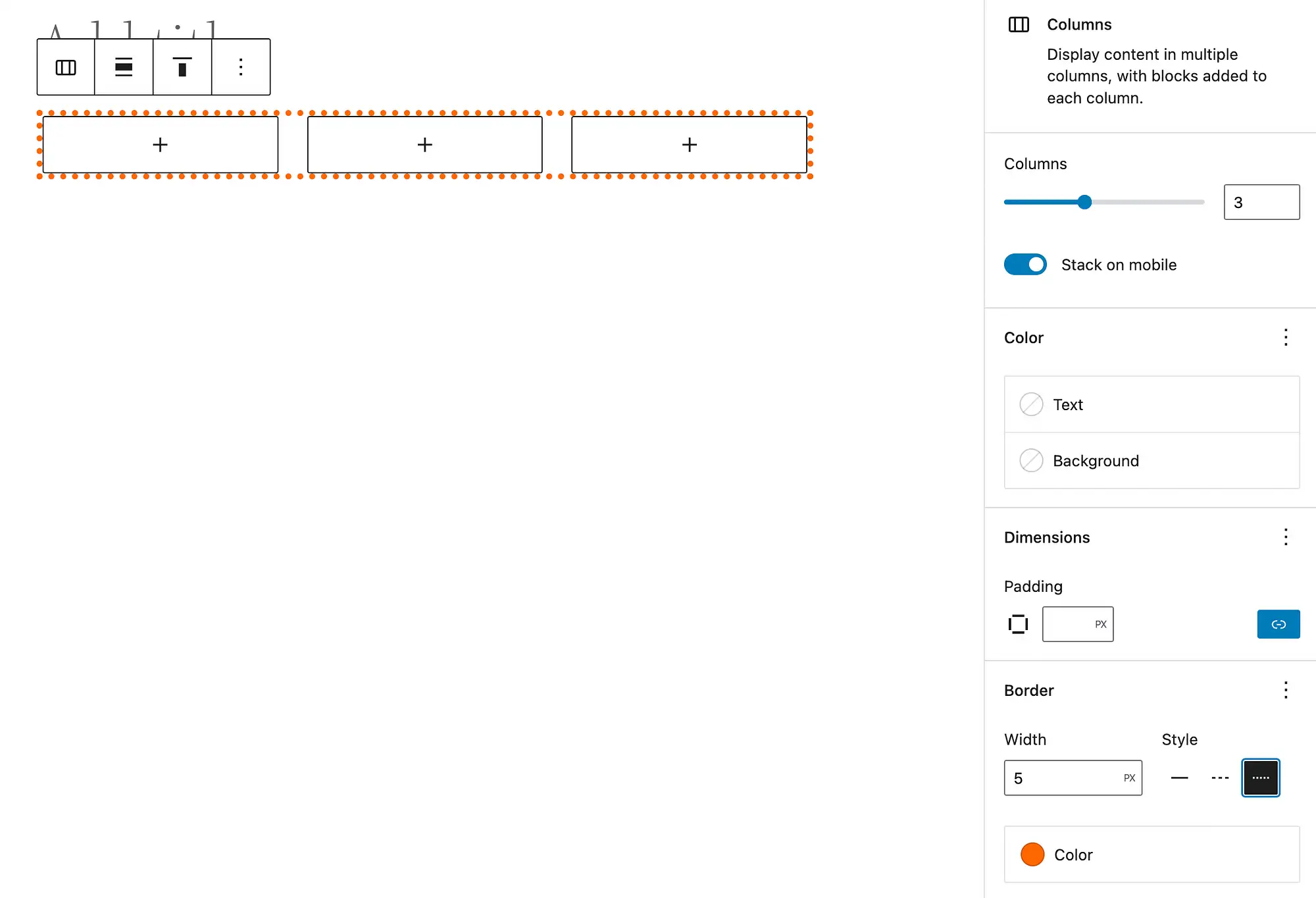Click the Columns block icon in toolbar
Image resolution: width=1316 pixels, height=898 pixels.
click(65, 67)
